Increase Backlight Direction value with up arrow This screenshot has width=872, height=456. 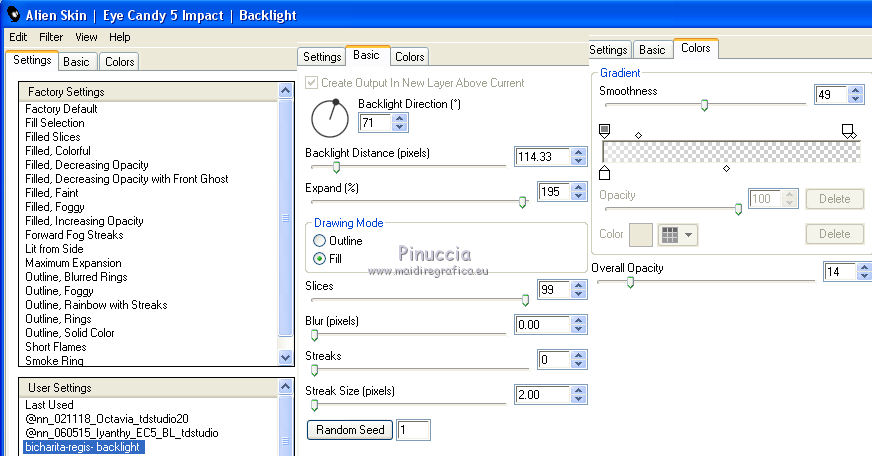(x=399, y=118)
